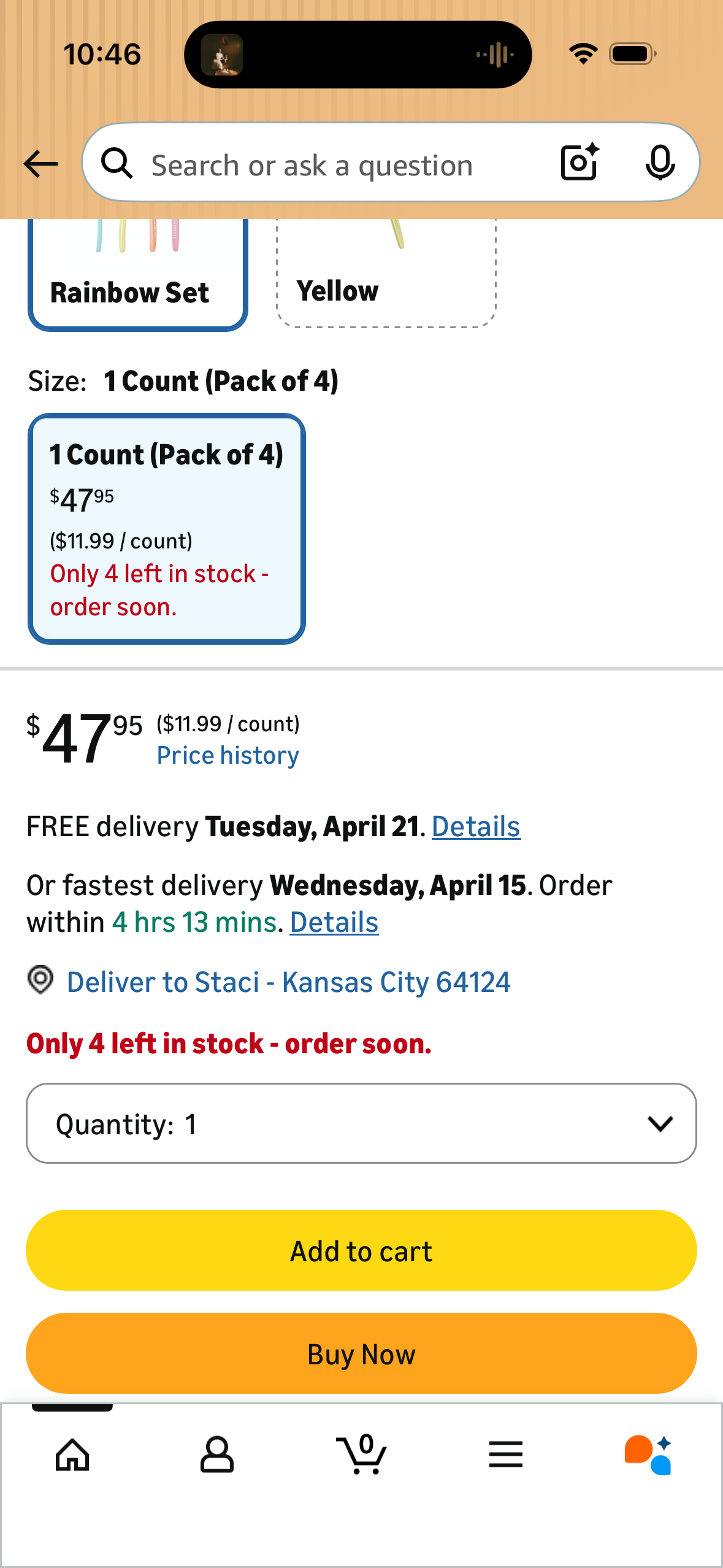Image resolution: width=723 pixels, height=1568 pixels.
Task: Open the account profile icon
Action: pos(217,1454)
